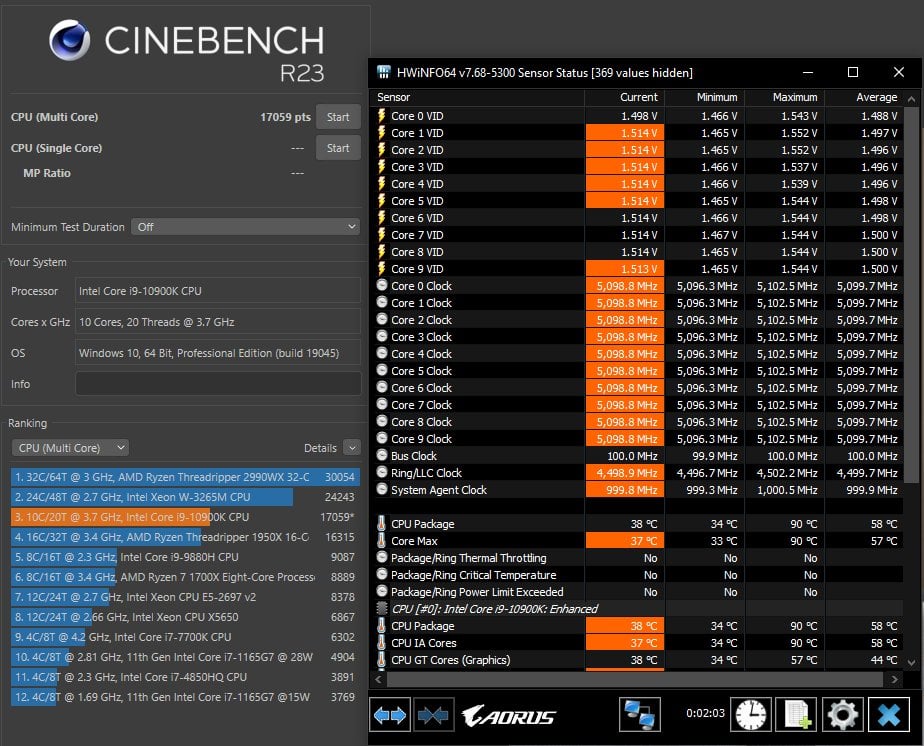
Task: Click the 0:02:03 elapsed timer in HWiNFO
Action: 705,713
